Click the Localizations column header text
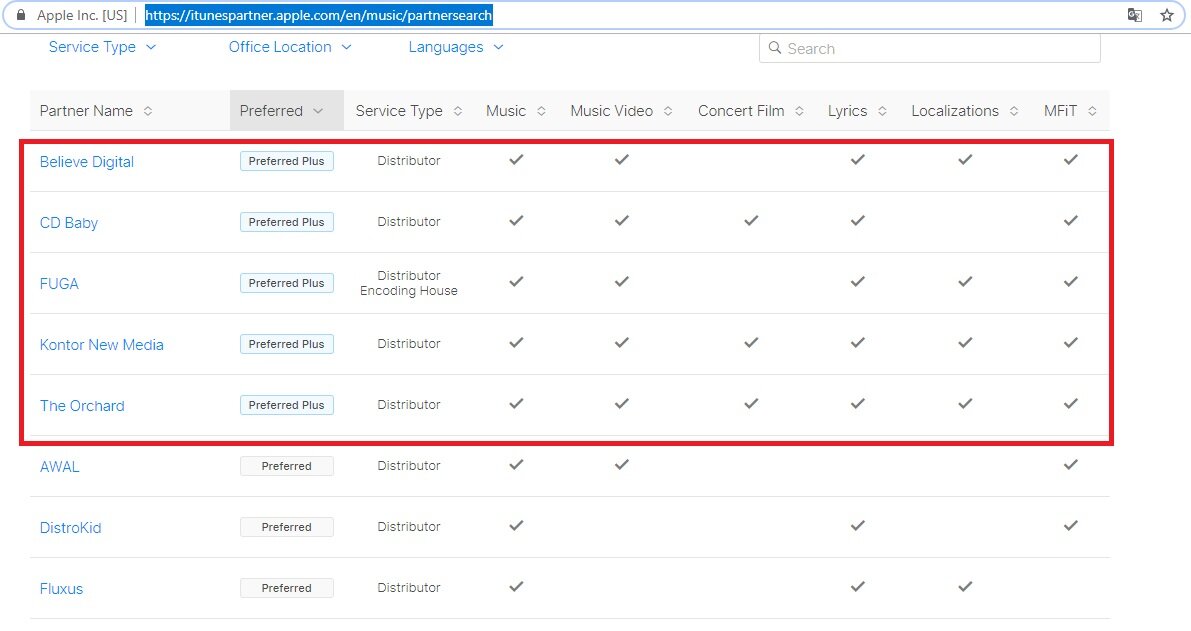 [955, 111]
